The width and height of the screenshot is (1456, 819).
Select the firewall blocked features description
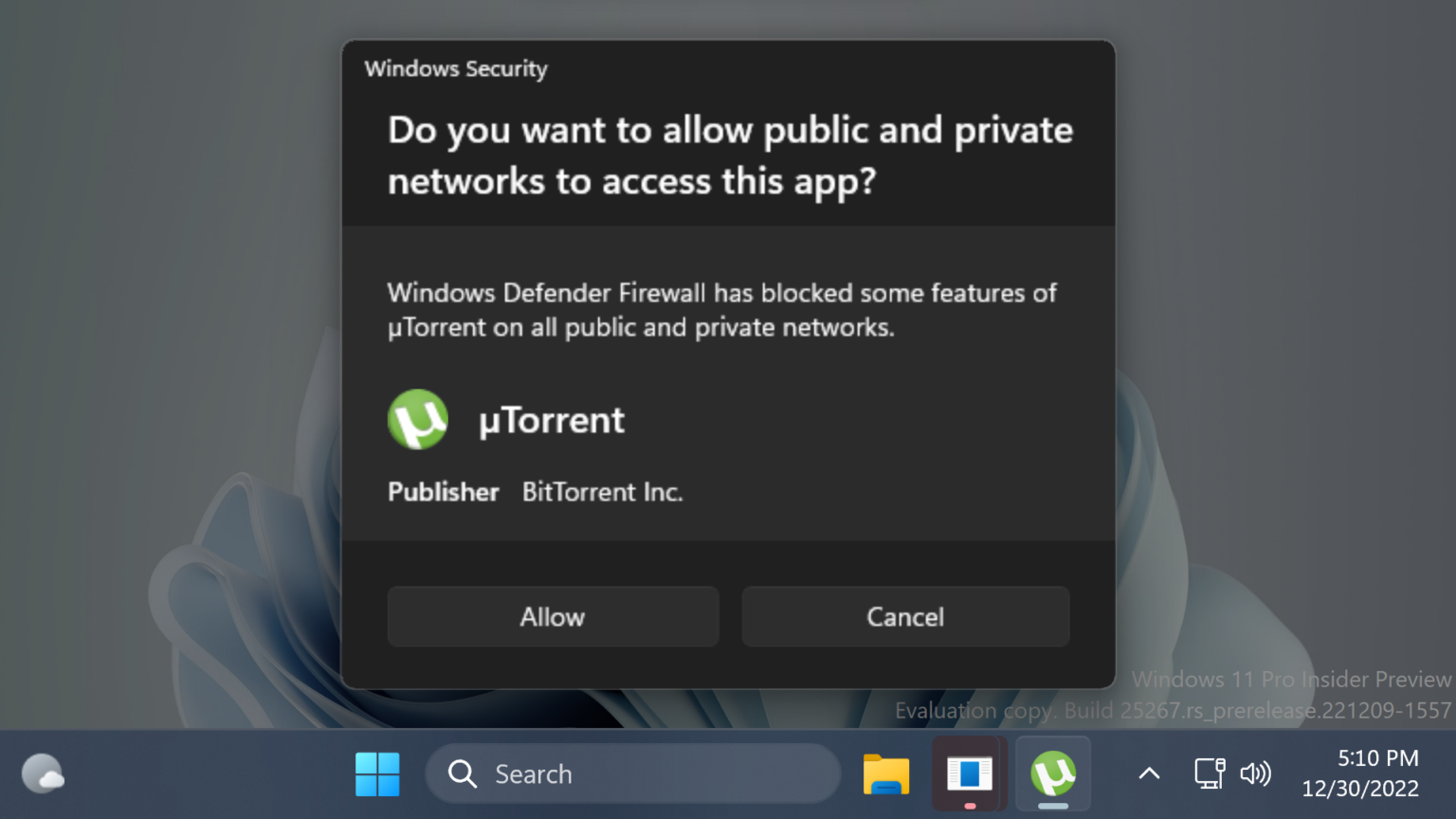[722, 310]
